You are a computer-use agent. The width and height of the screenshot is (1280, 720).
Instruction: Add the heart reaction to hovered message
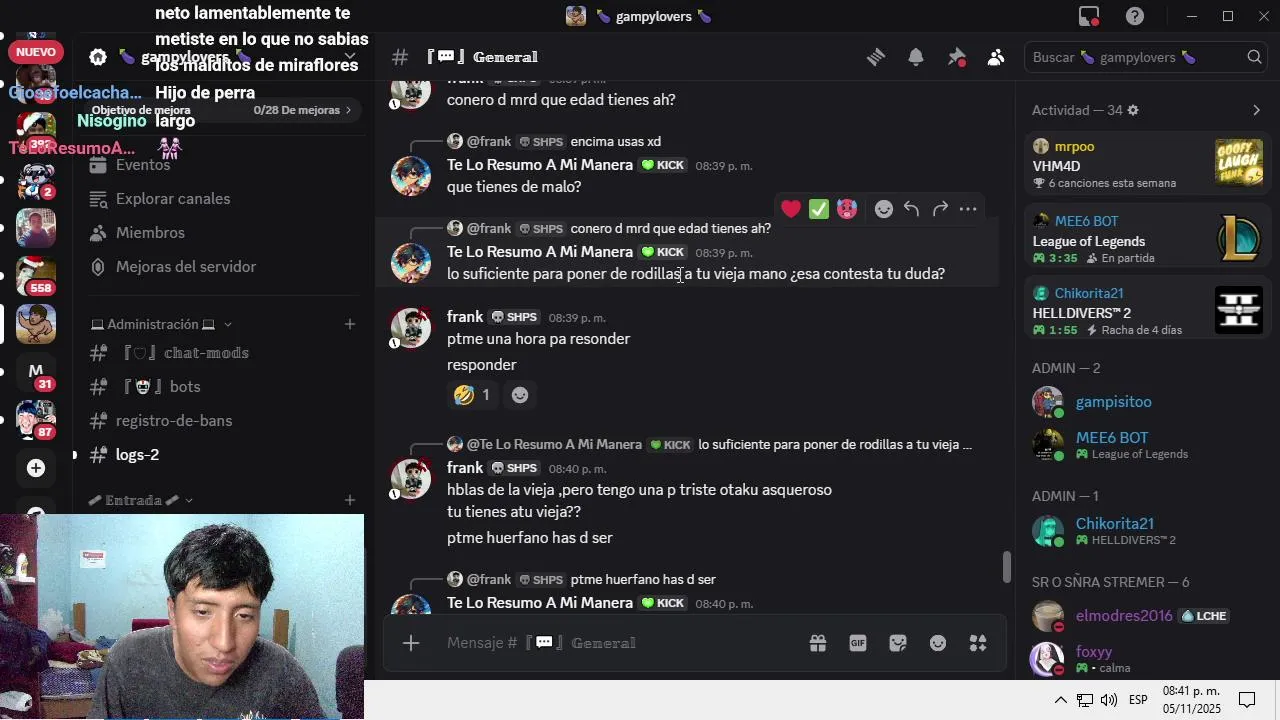[x=791, y=209]
